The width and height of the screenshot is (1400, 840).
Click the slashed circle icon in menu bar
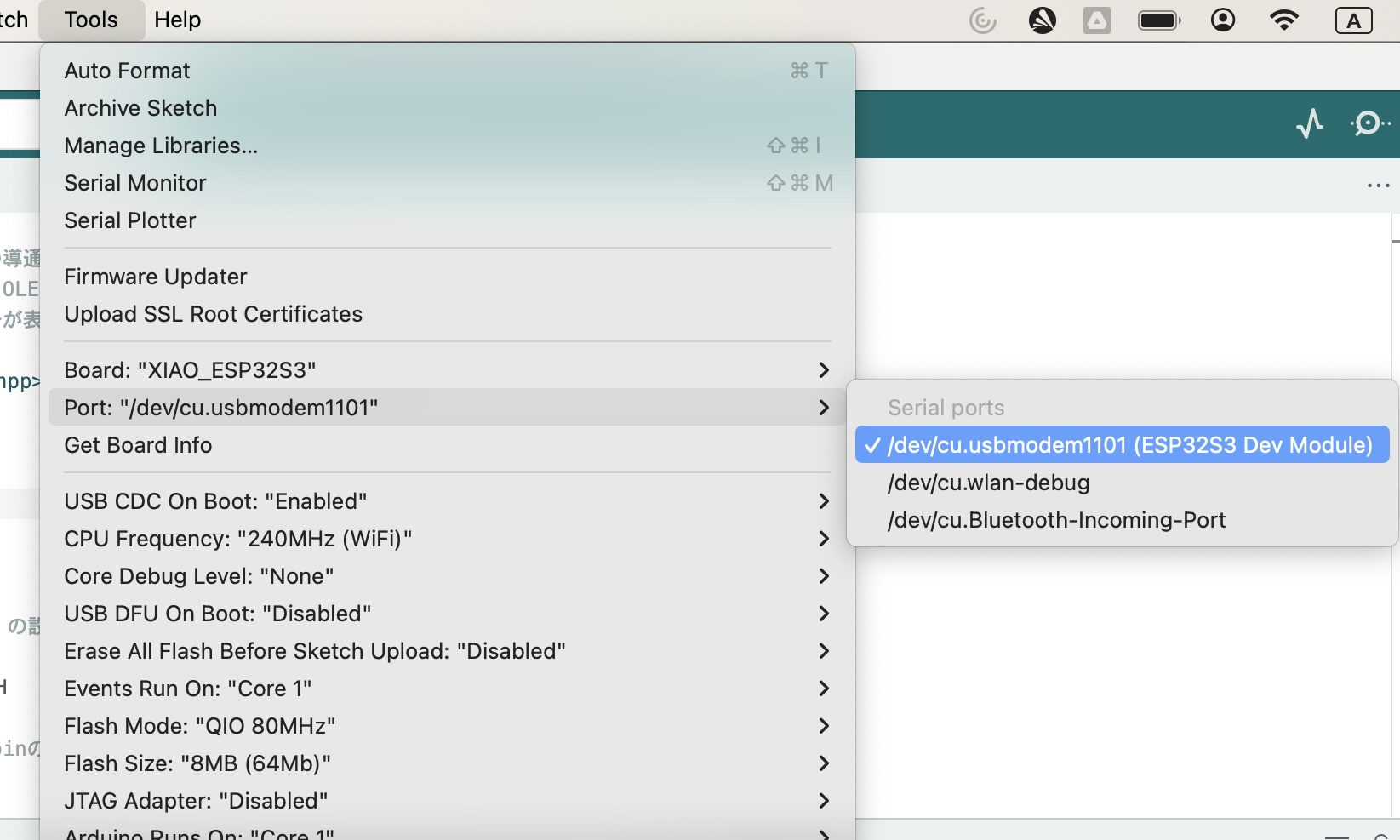tap(1042, 20)
